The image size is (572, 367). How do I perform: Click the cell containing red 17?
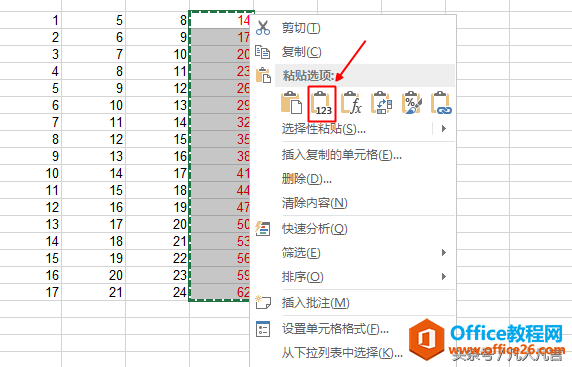point(220,37)
